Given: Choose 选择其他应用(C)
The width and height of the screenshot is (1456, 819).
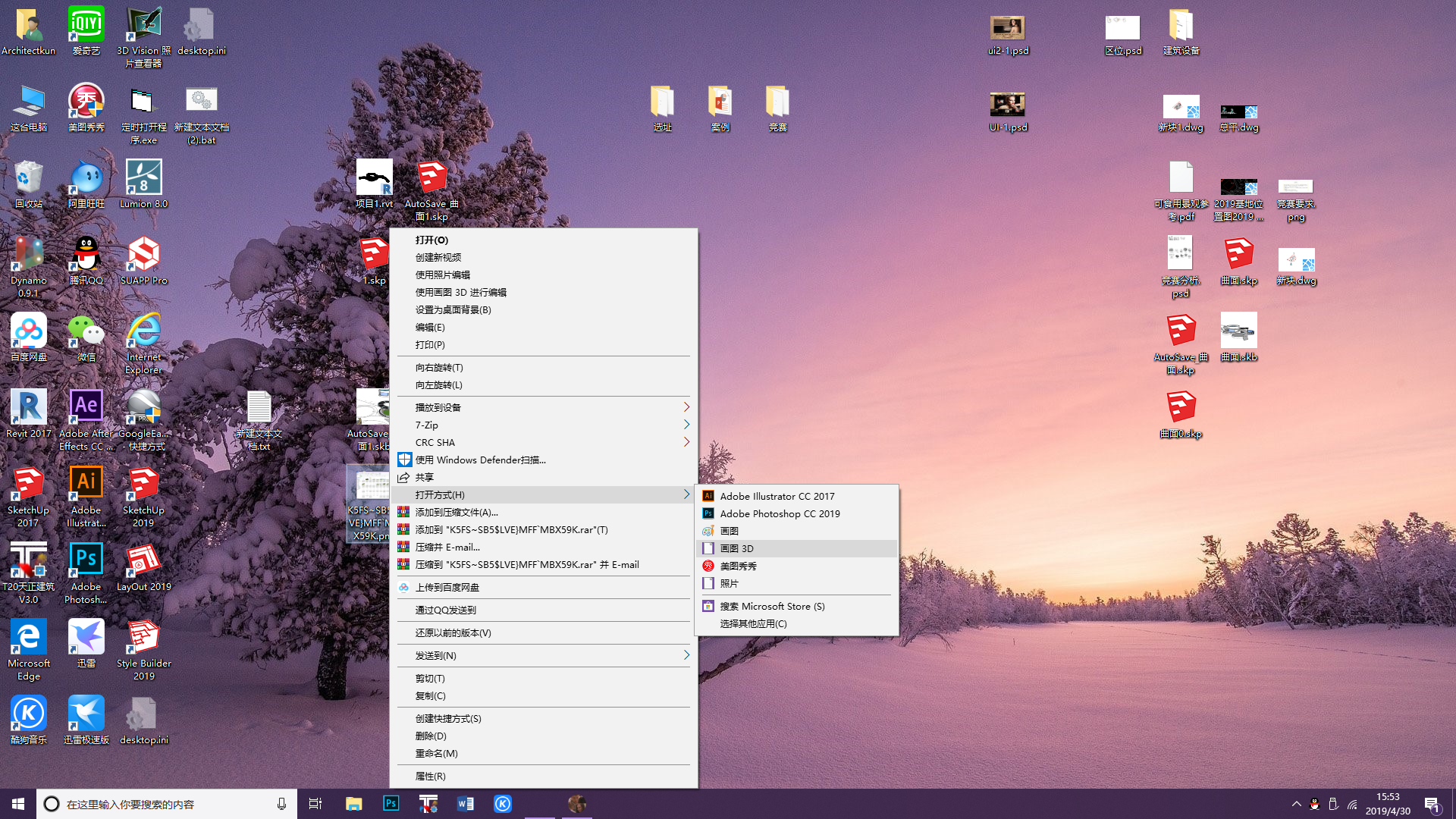Looking at the screenshot, I should point(796,623).
